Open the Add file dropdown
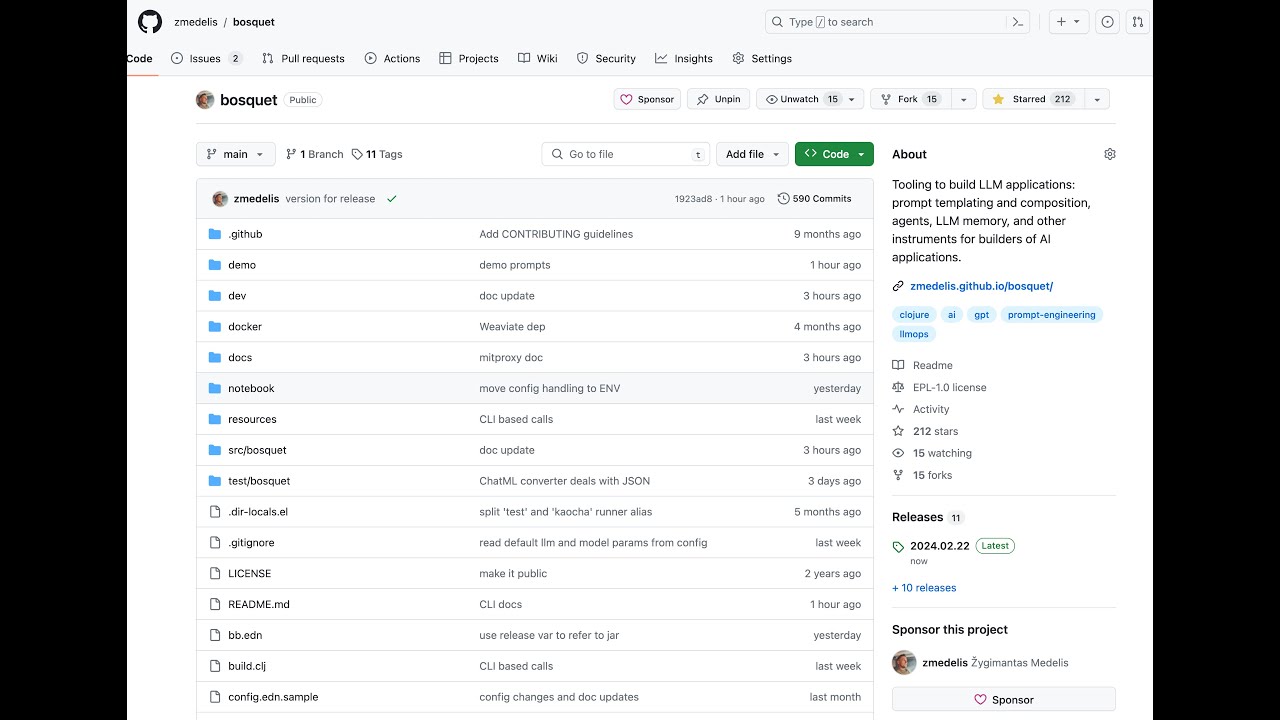Viewport: 1280px width, 720px height. 752,154
